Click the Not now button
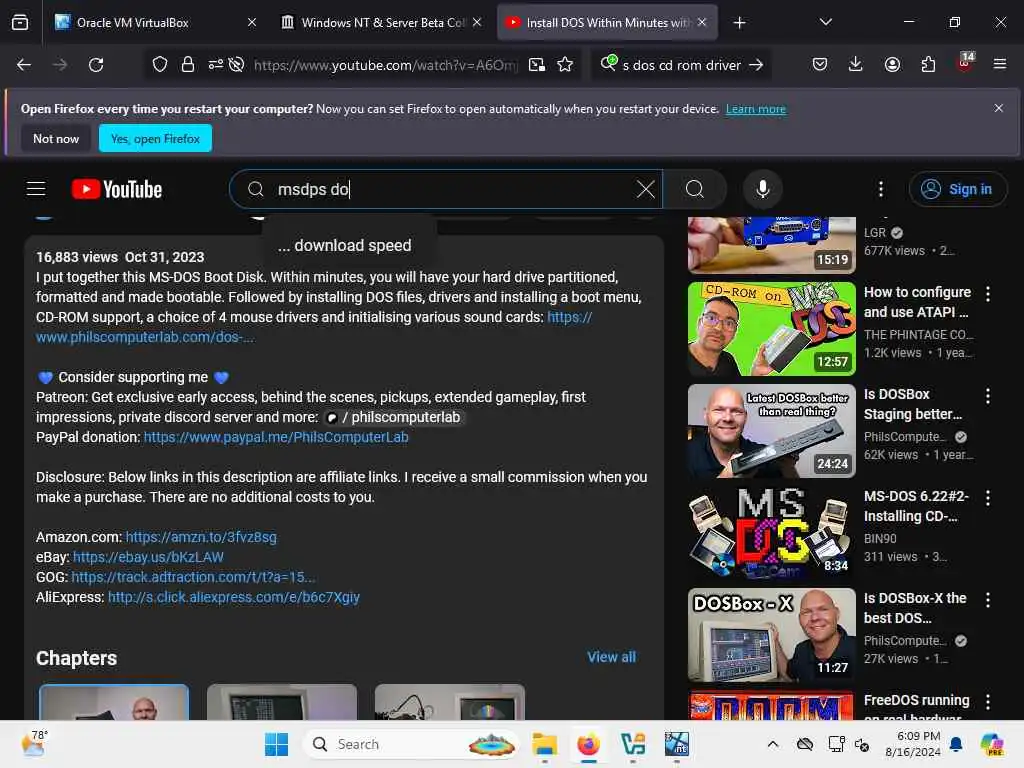Image resolution: width=1024 pixels, height=768 pixels. point(56,138)
